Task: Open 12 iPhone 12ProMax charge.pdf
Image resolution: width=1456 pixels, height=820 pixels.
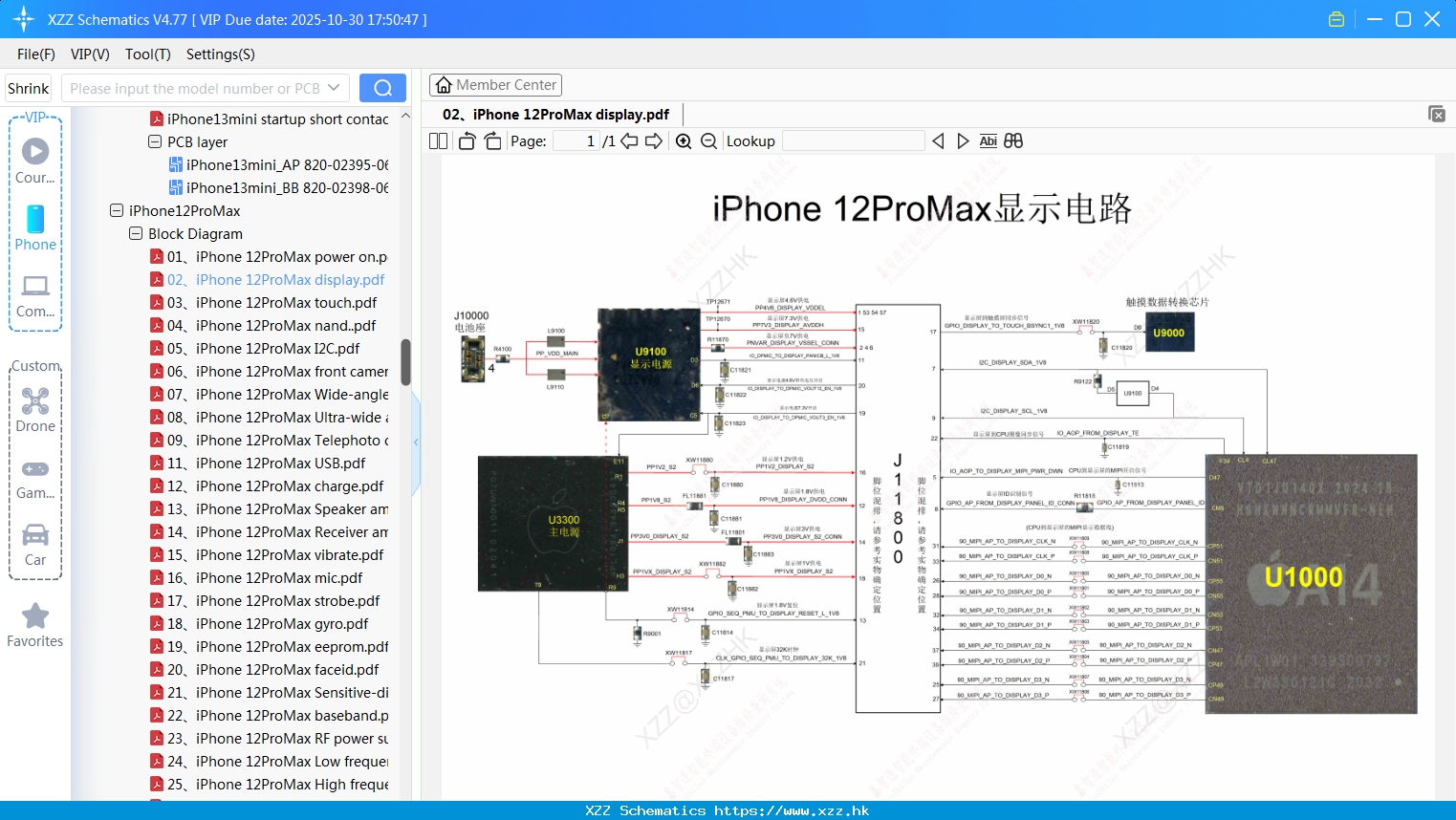Action: [x=267, y=486]
